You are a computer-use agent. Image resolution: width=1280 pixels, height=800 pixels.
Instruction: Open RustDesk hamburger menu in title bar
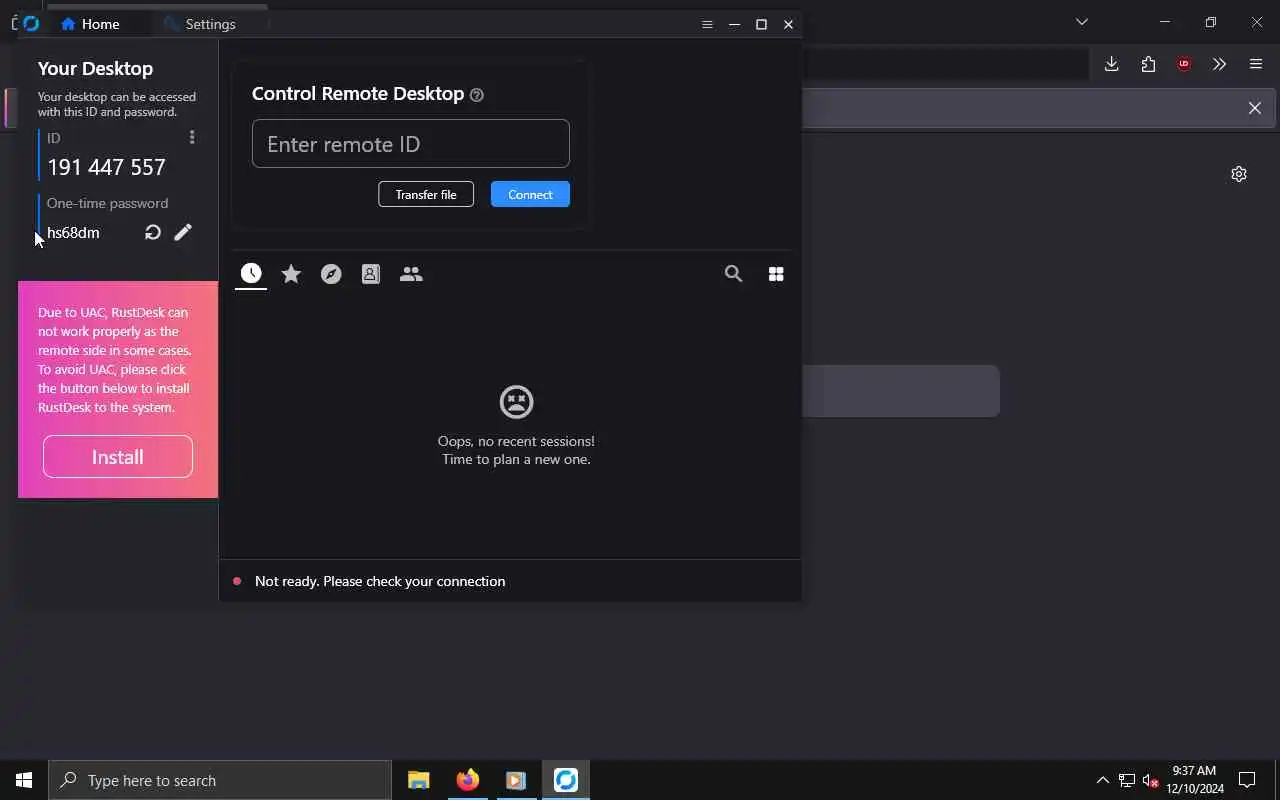coord(707,24)
